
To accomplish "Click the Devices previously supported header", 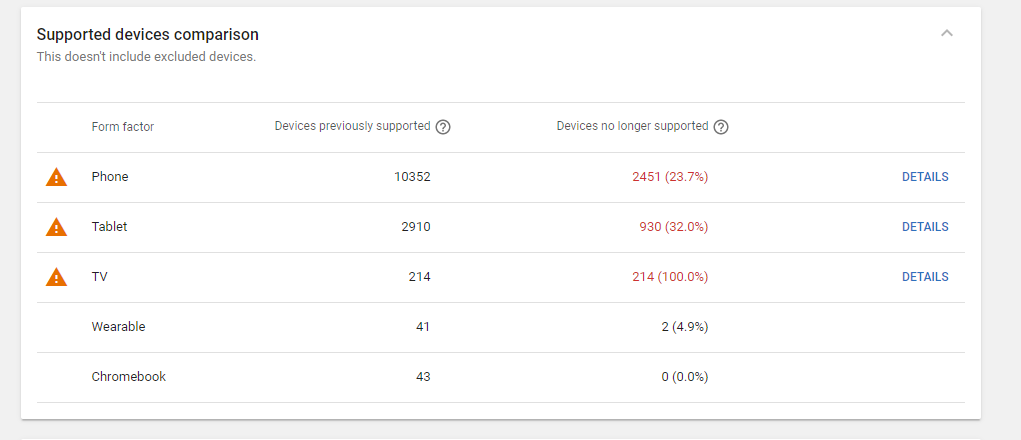I will tap(352, 126).
